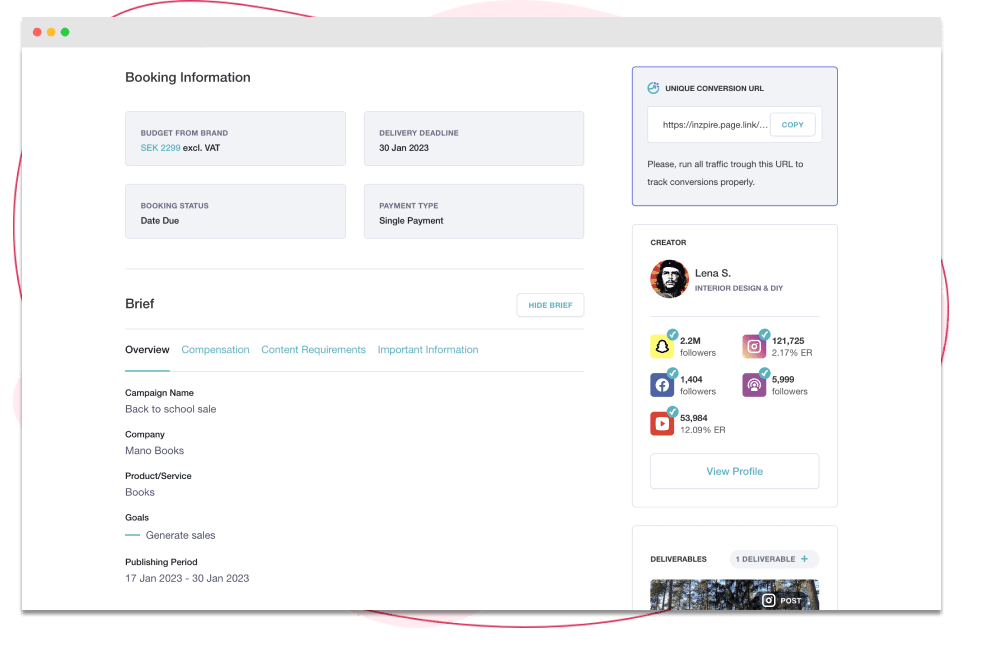This screenshot has height=656, width=995.
Task: Copy the unique conversion URL
Action: coord(793,125)
